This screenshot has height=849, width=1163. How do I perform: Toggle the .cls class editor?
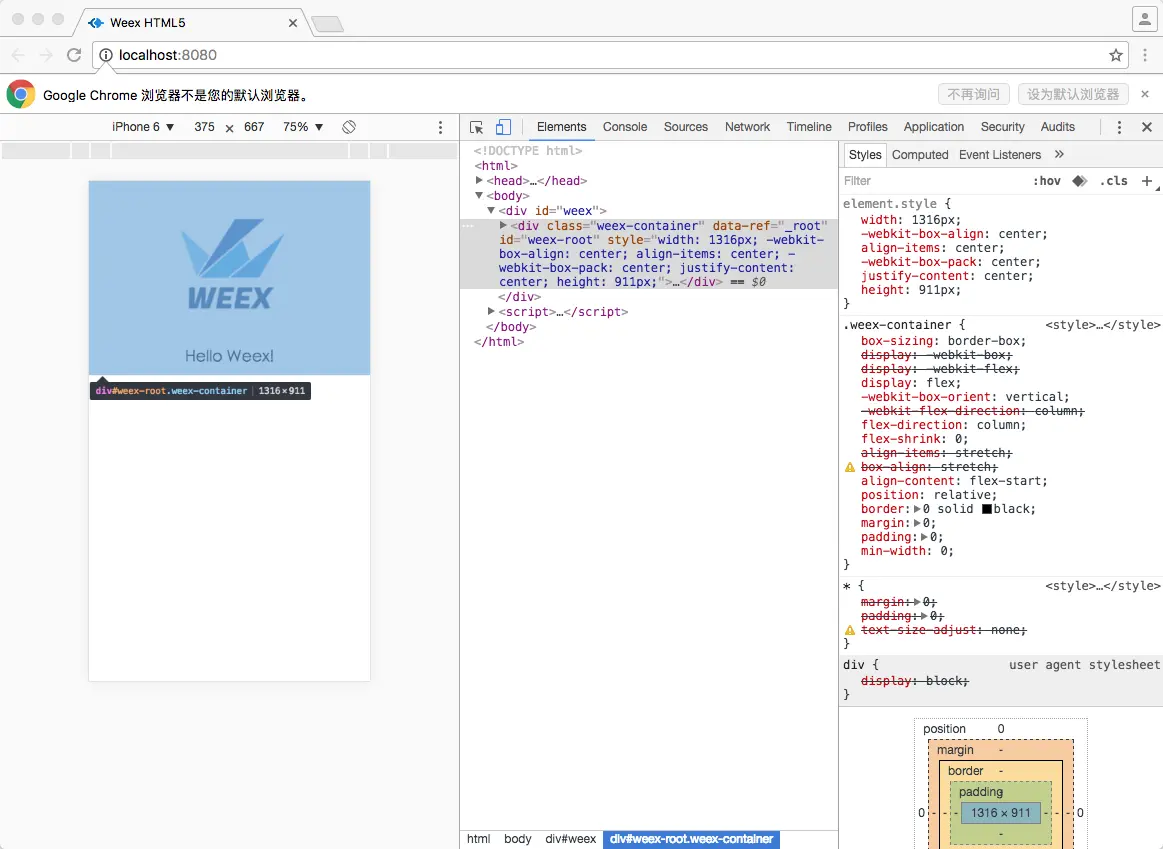[x=1114, y=181]
